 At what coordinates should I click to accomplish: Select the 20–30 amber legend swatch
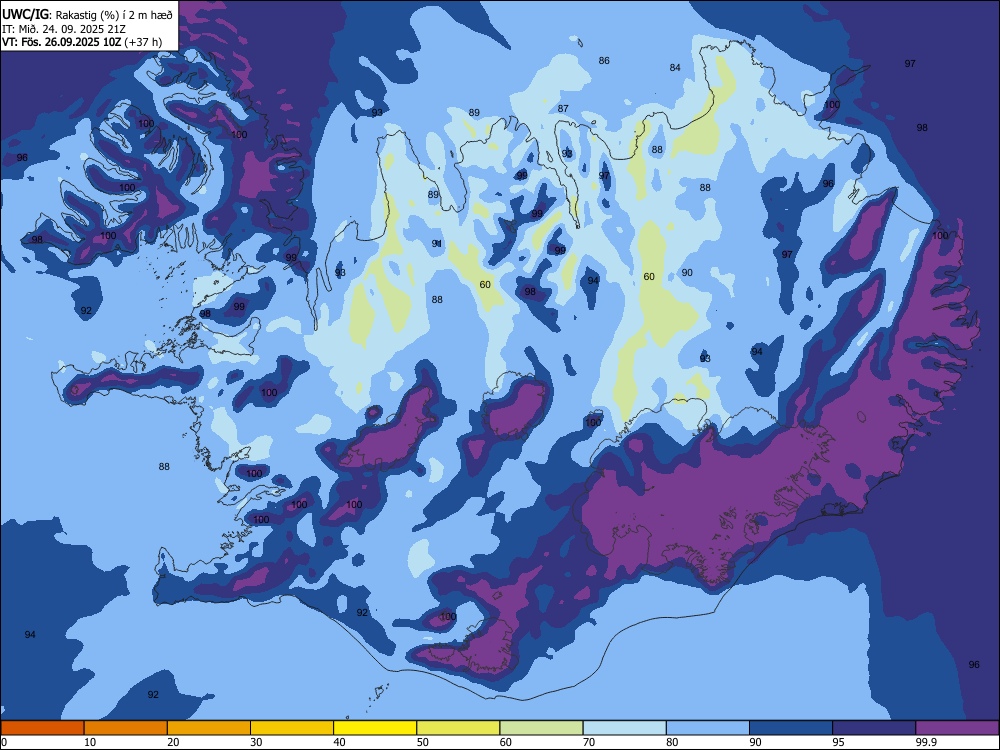coord(209,728)
